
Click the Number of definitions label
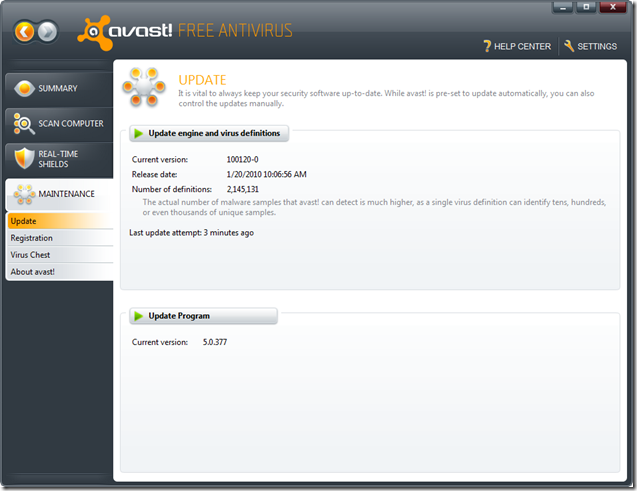coord(172,189)
